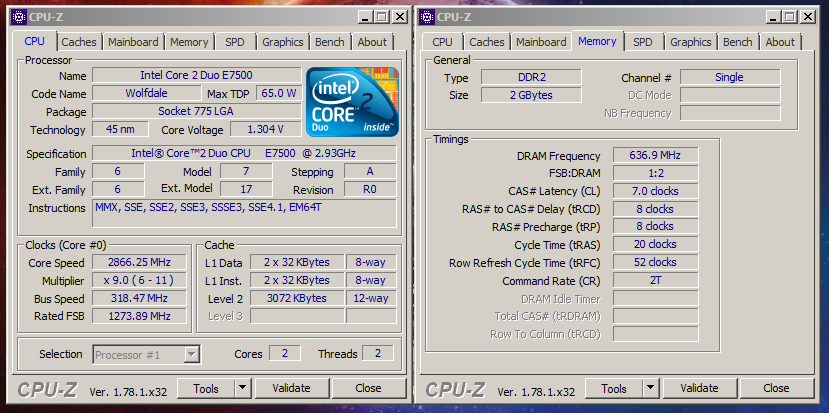
Task: Click the Close button in right CPU-Z window
Action: (x=777, y=389)
